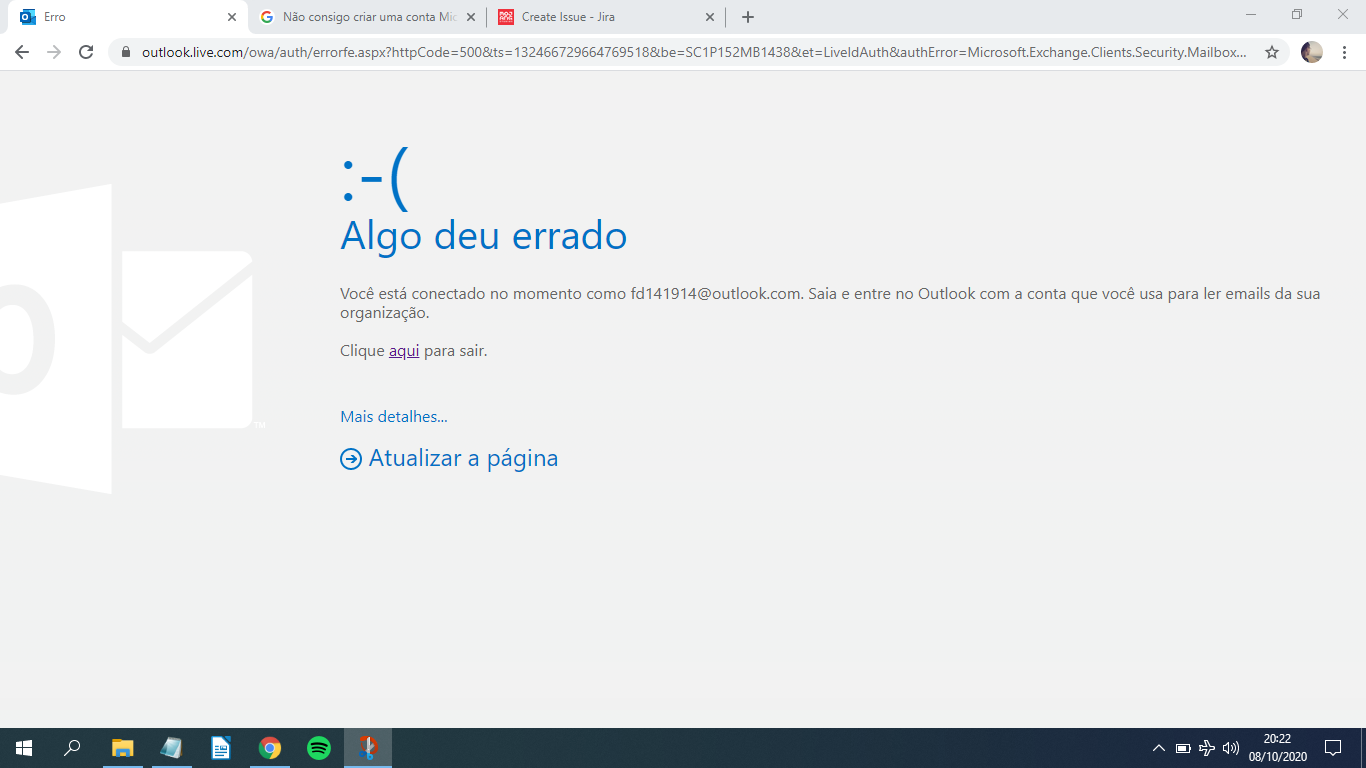Click the 'aqui' link to sign out

point(404,351)
